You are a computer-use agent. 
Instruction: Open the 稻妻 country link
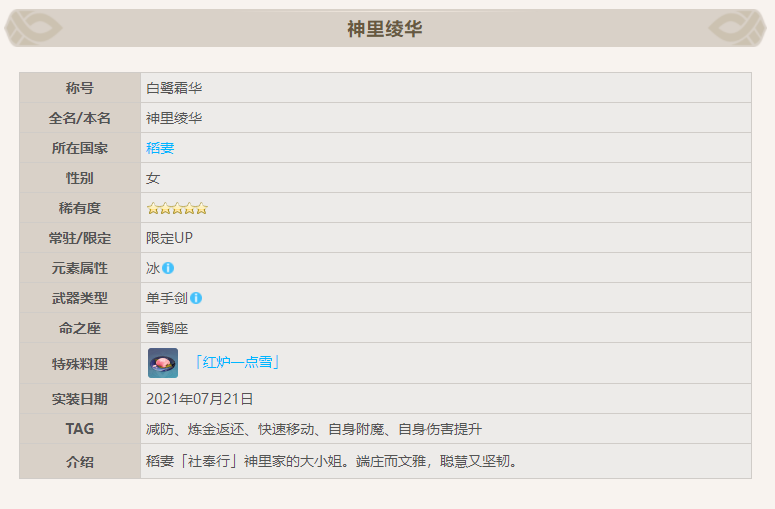(x=160, y=148)
